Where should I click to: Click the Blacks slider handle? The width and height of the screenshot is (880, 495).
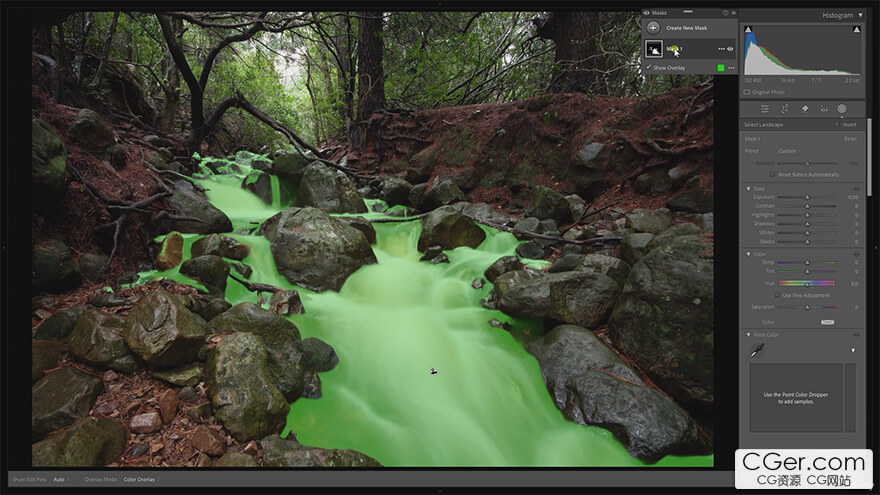[807, 242]
